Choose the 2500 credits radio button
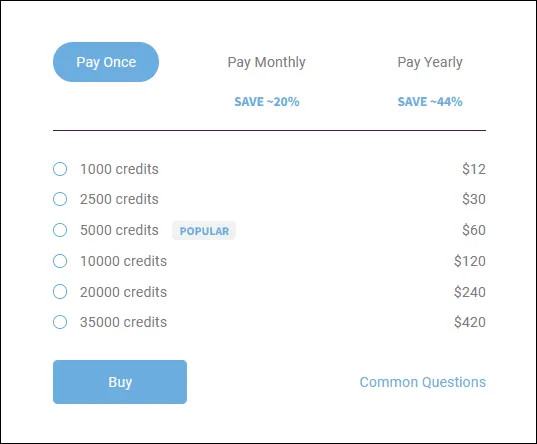This screenshot has height=444, width=537. (60, 199)
